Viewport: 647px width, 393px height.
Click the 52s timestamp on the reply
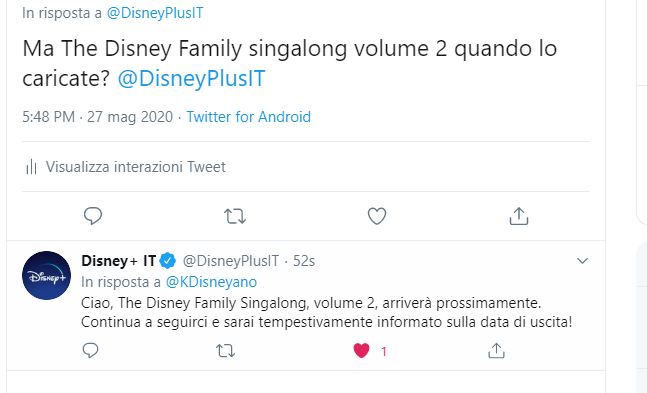pyautogui.click(x=304, y=261)
